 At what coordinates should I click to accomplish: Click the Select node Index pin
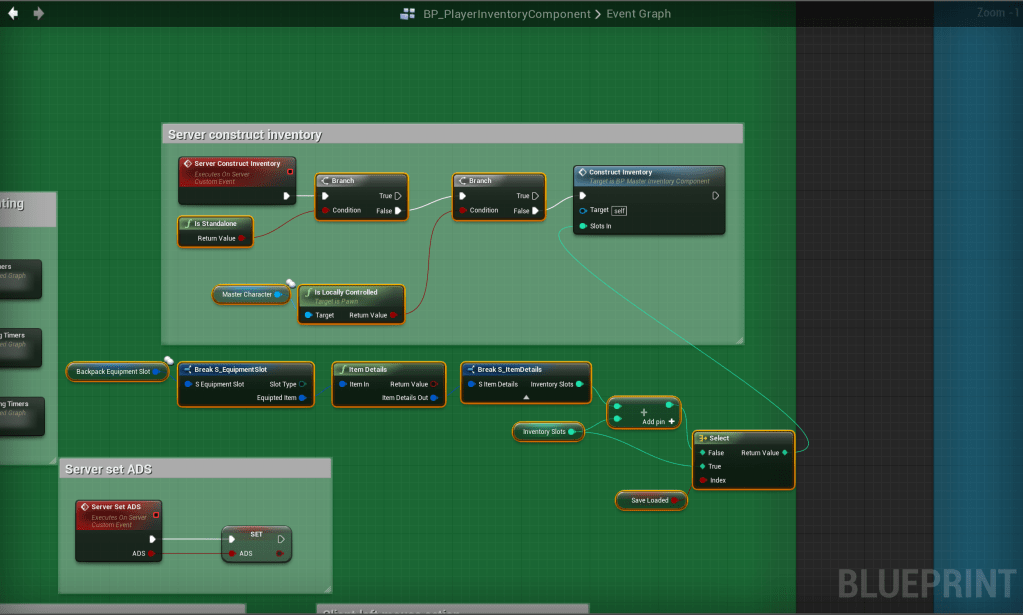[x=703, y=481]
